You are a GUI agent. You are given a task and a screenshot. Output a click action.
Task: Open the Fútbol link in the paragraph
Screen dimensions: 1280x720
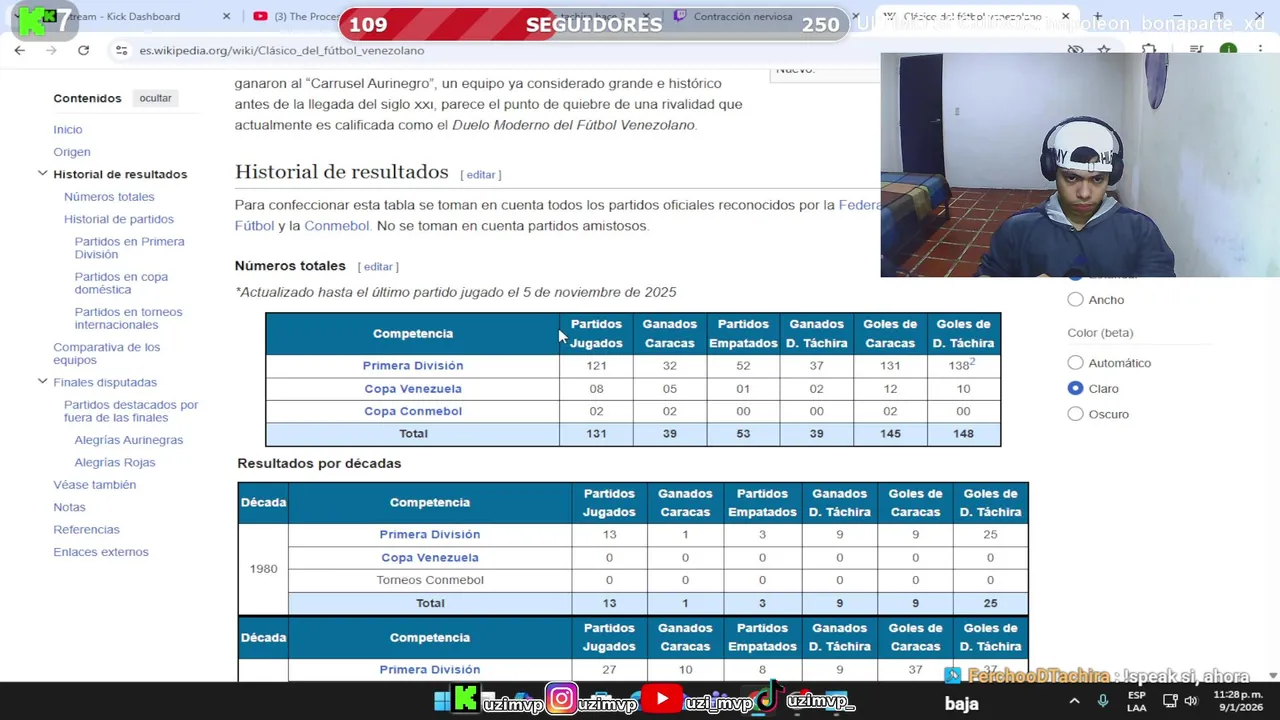[x=254, y=226]
